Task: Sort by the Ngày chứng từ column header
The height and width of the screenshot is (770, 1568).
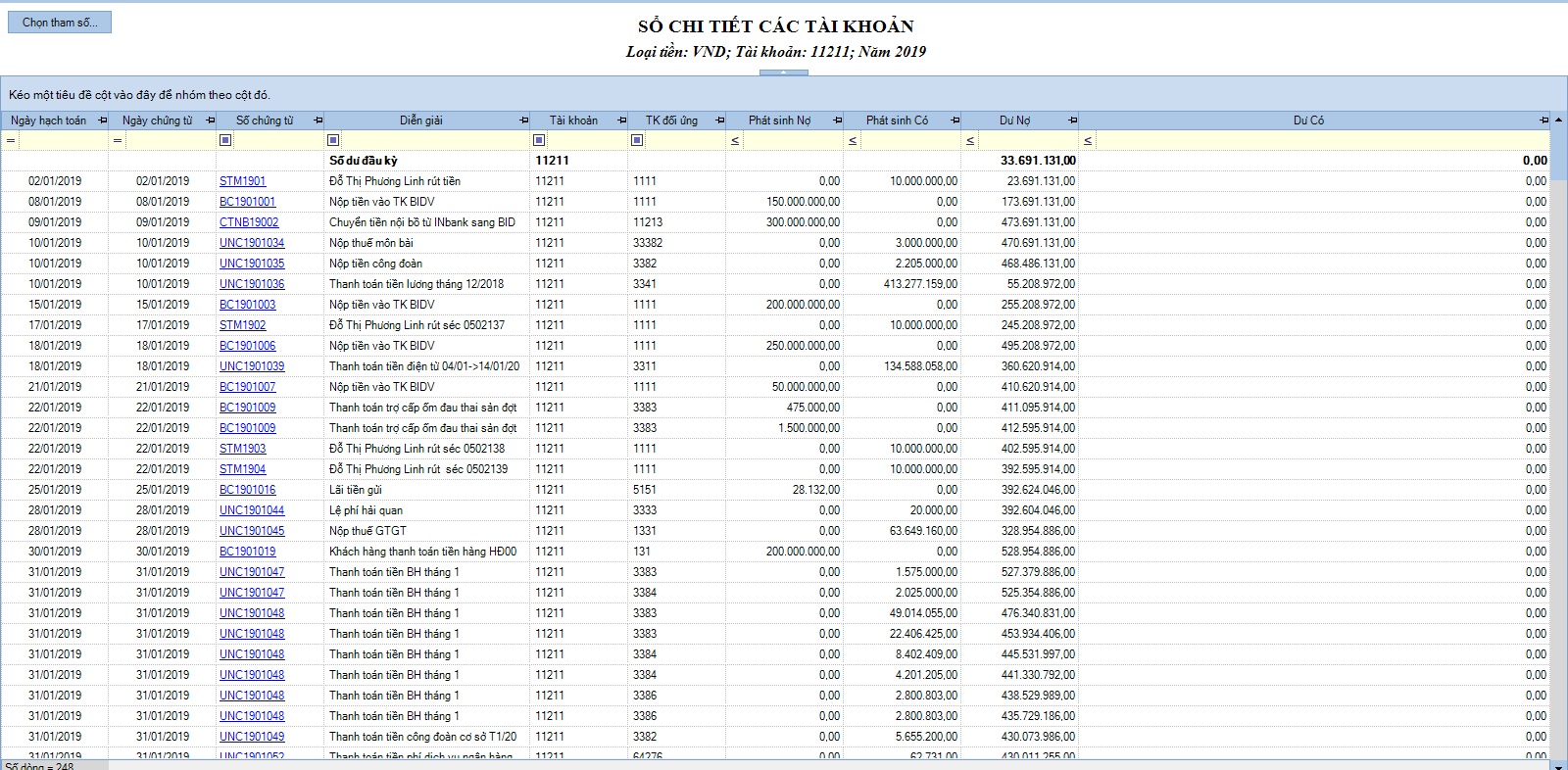Action: point(157,120)
